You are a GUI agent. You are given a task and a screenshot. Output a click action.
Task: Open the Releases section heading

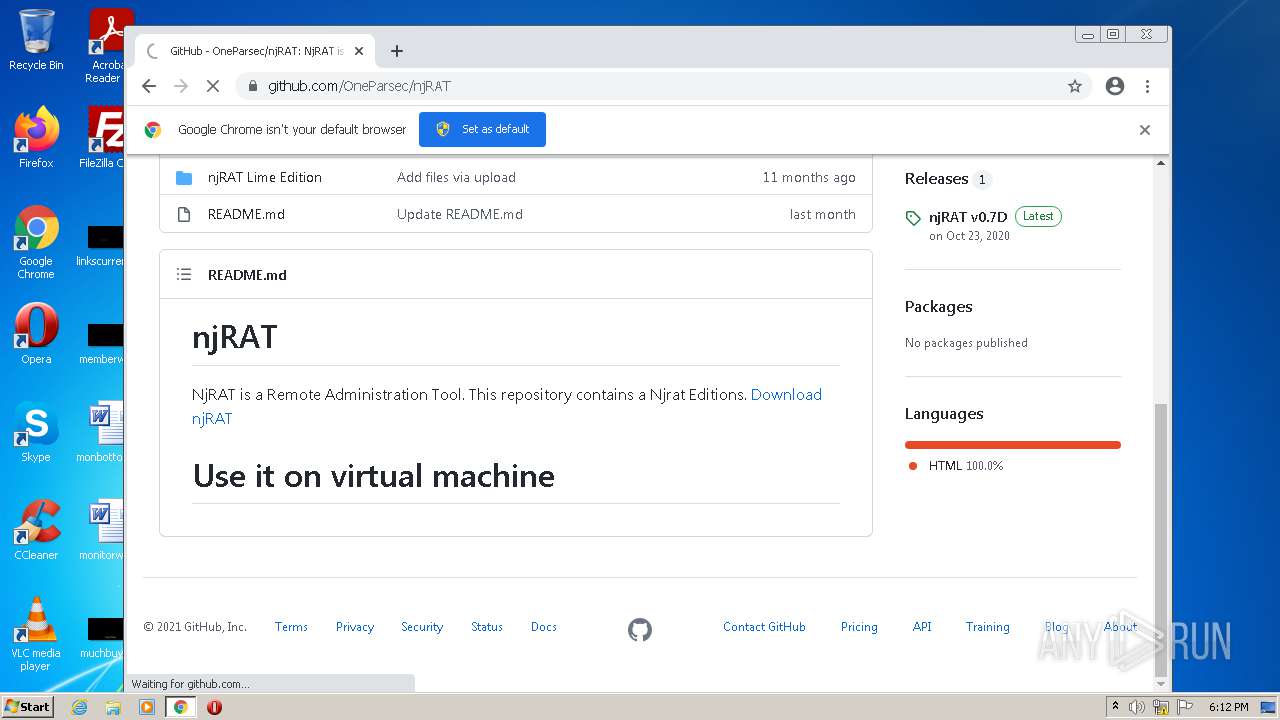(x=936, y=179)
